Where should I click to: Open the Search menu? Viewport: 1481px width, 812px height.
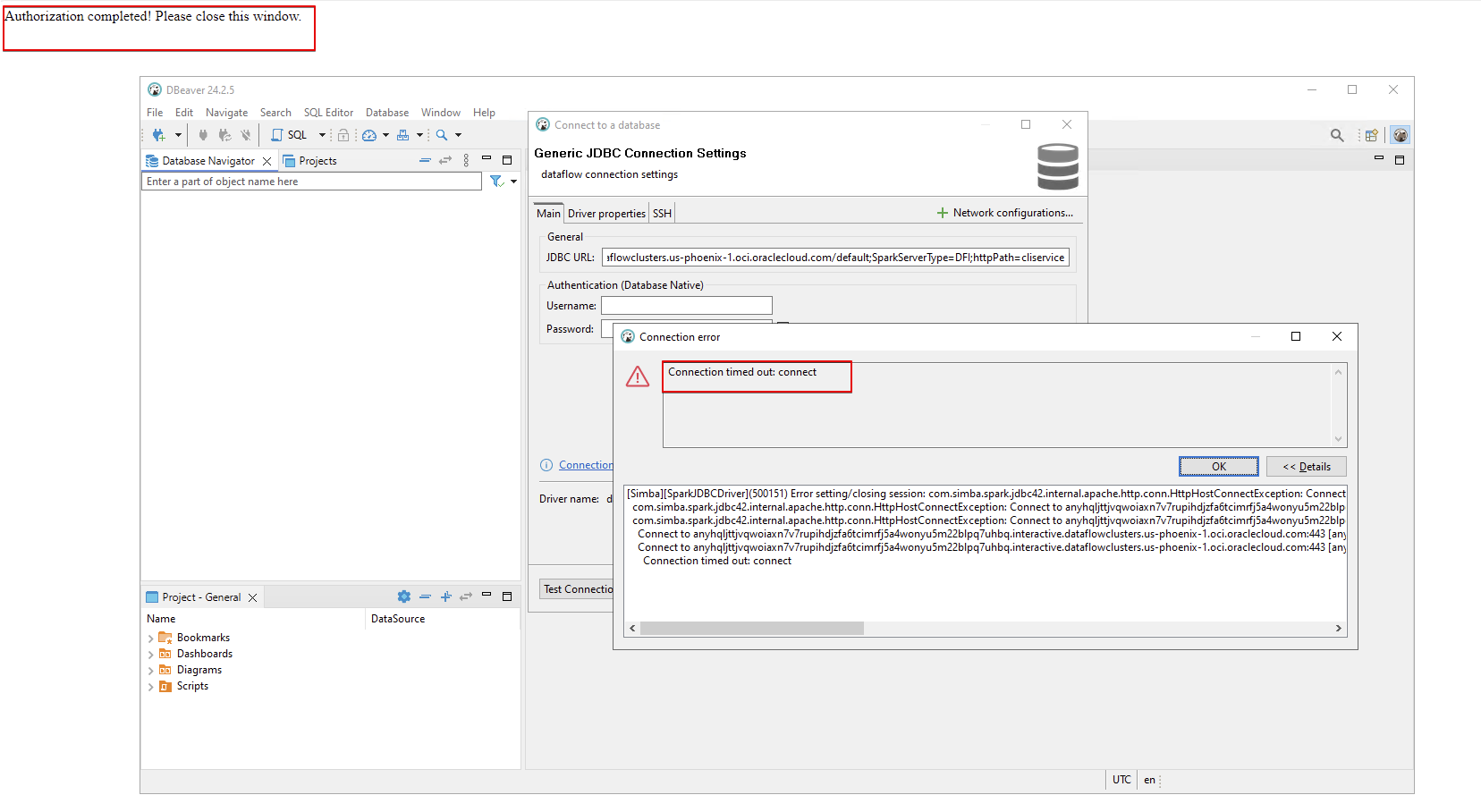point(275,113)
